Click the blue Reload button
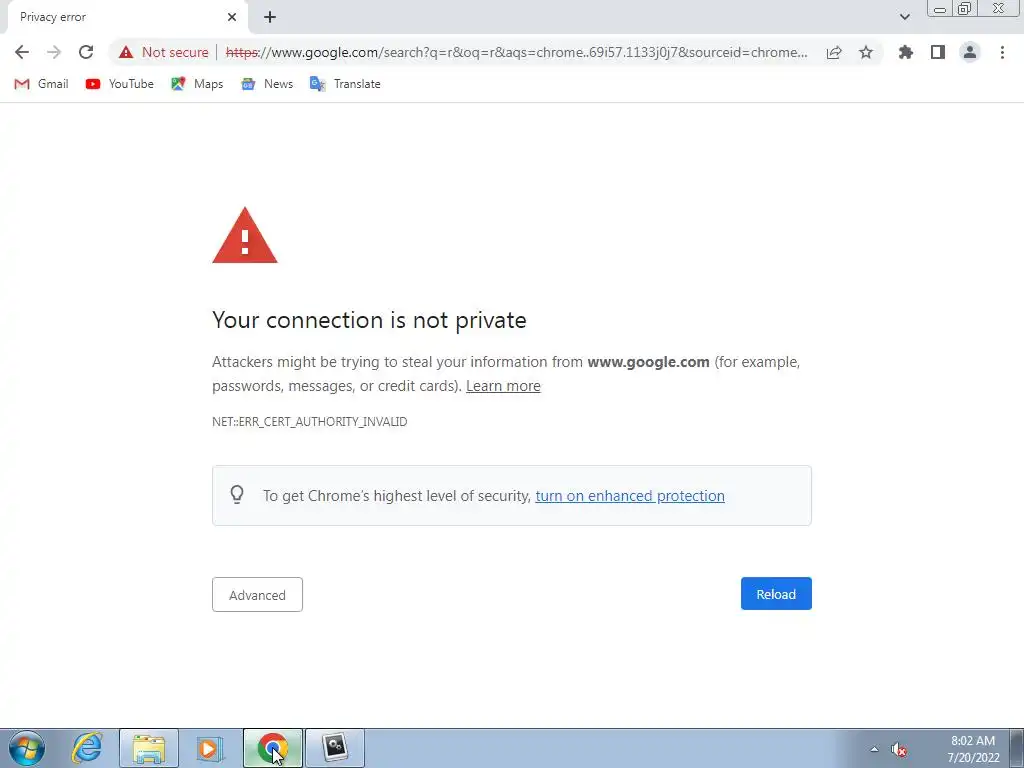Screen dimensions: 1024x768 (x=776, y=594)
